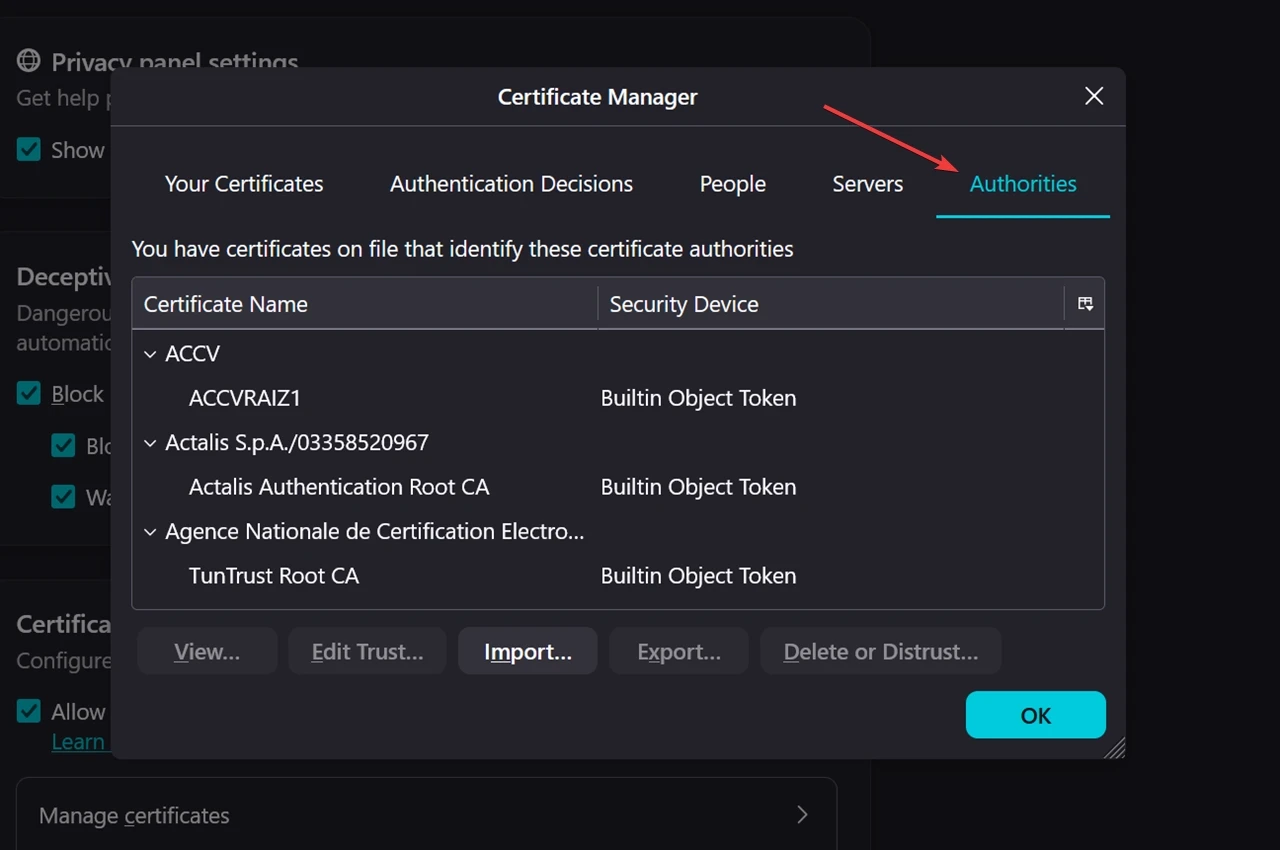Click the Import... button
The width and height of the screenshot is (1280, 850).
528,651
